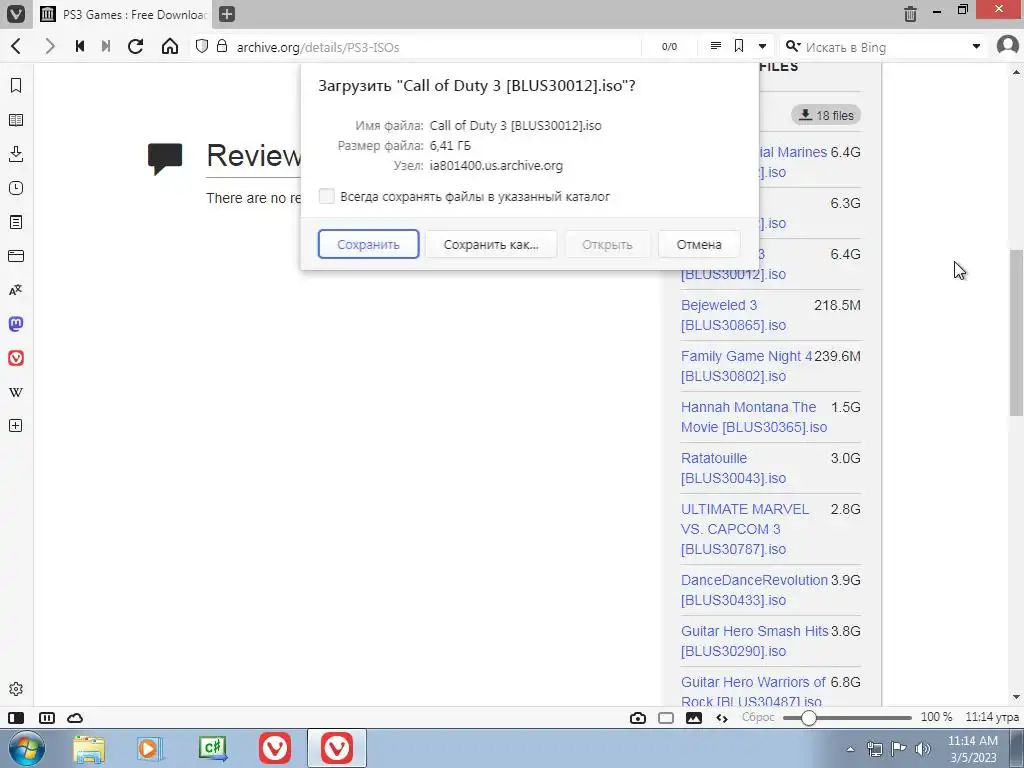Select the PS3 Games browser tab
1024x768 pixels.
(x=123, y=14)
